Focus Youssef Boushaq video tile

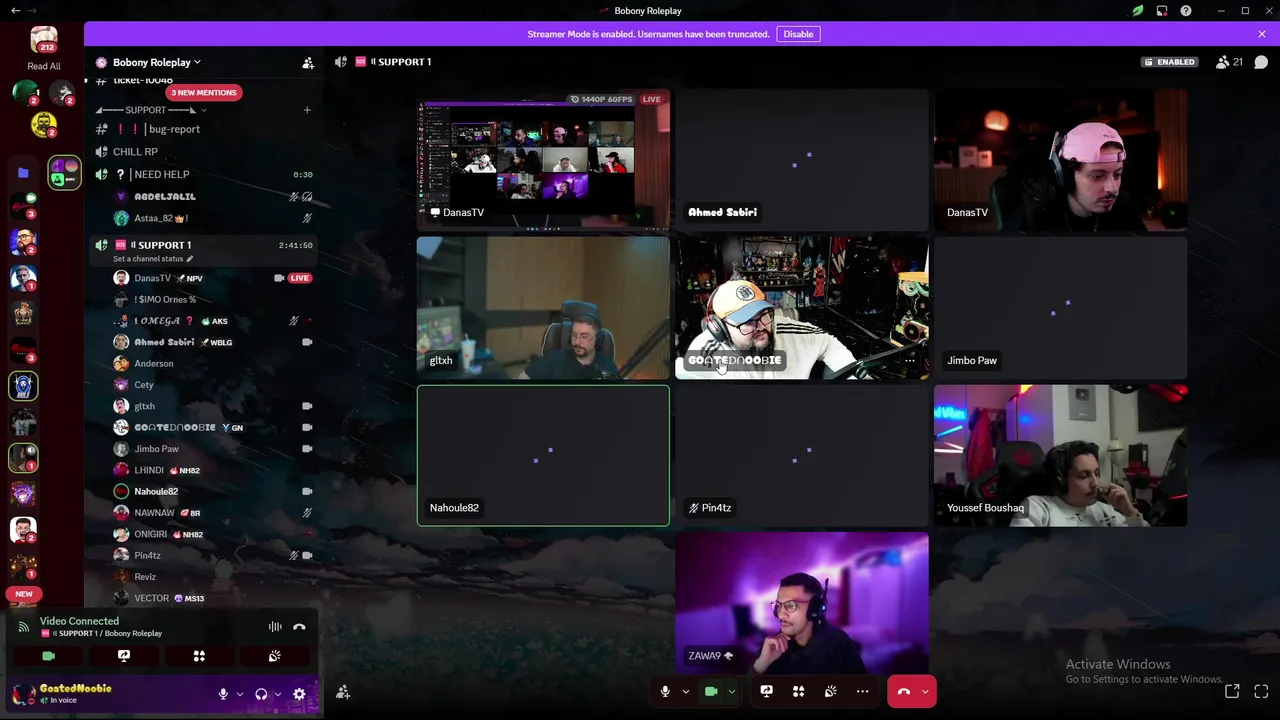point(1060,455)
